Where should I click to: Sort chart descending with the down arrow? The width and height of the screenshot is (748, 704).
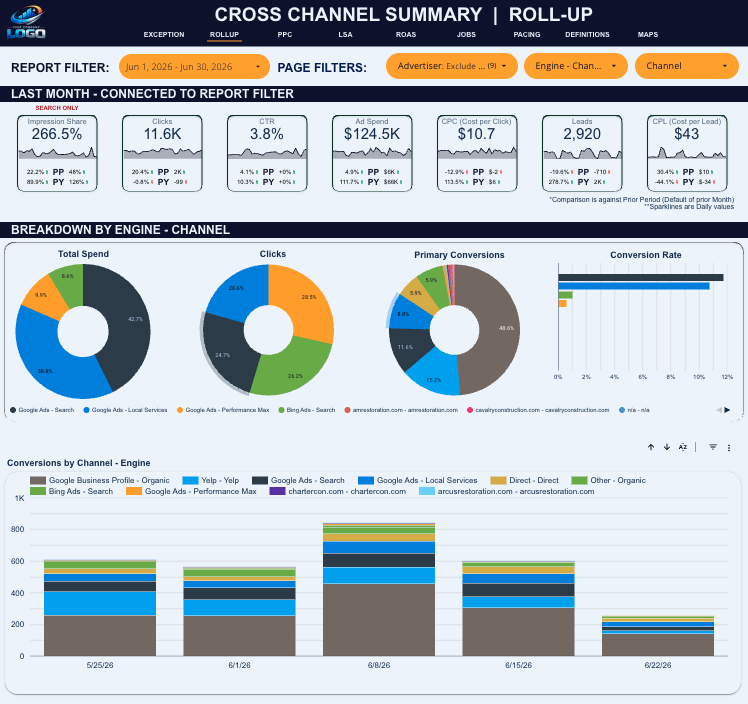point(666,447)
